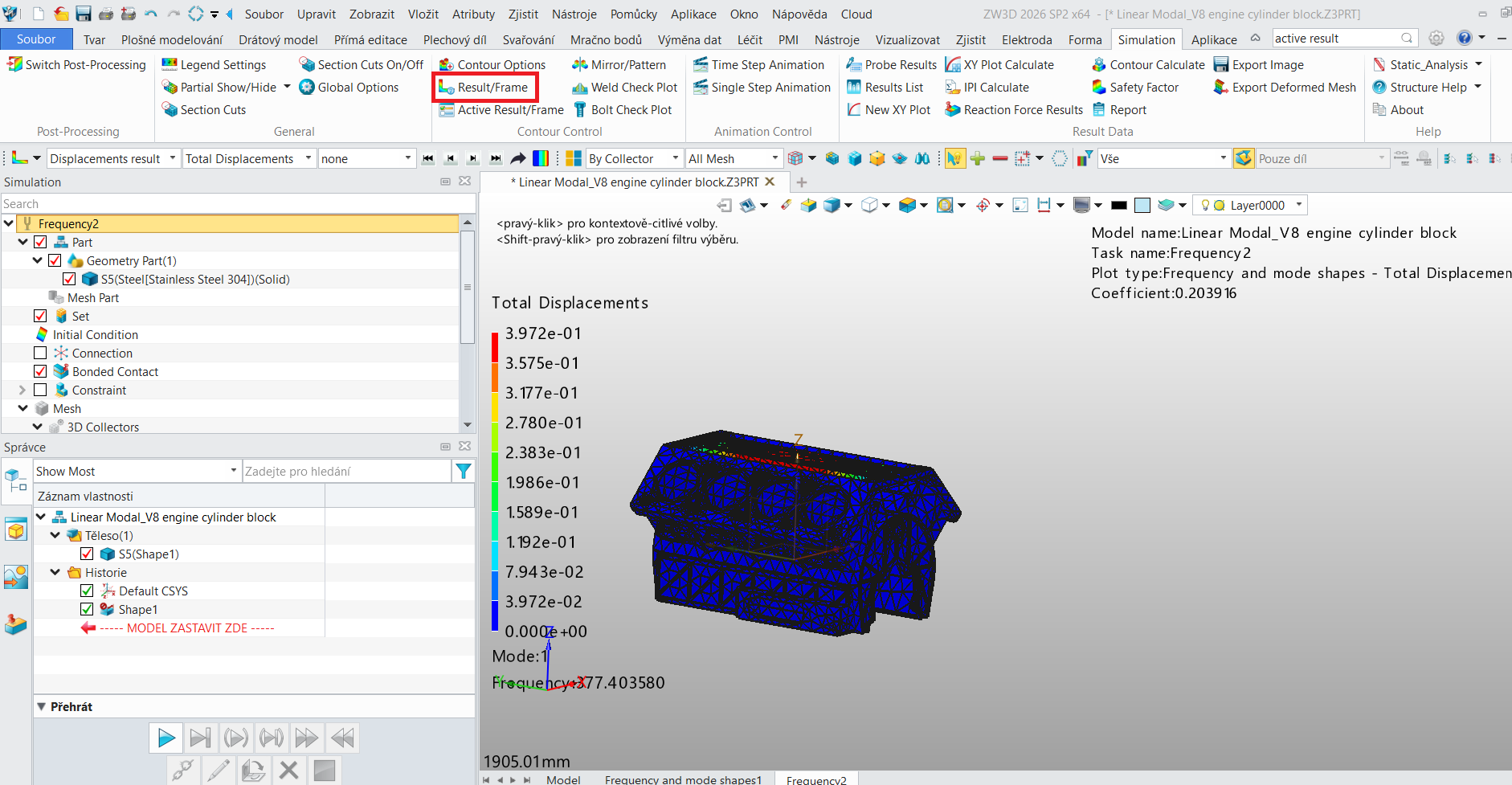The height and width of the screenshot is (785, 1512).
Task: Uncheck the Part checkbox in simulation tree
Action: coord(40,243)
